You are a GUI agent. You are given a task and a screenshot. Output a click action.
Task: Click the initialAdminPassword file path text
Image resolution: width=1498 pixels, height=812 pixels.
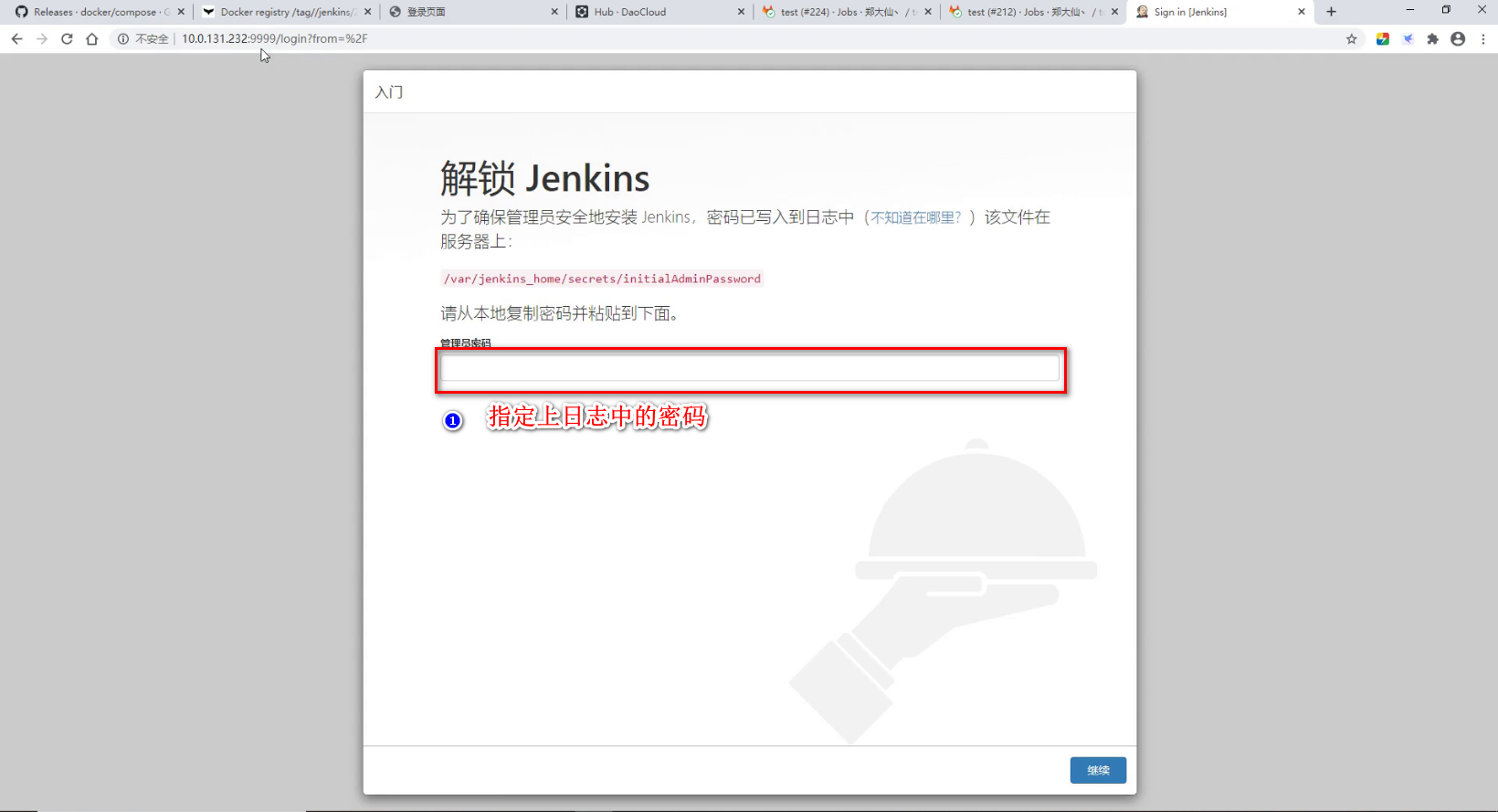coord(602,279)
